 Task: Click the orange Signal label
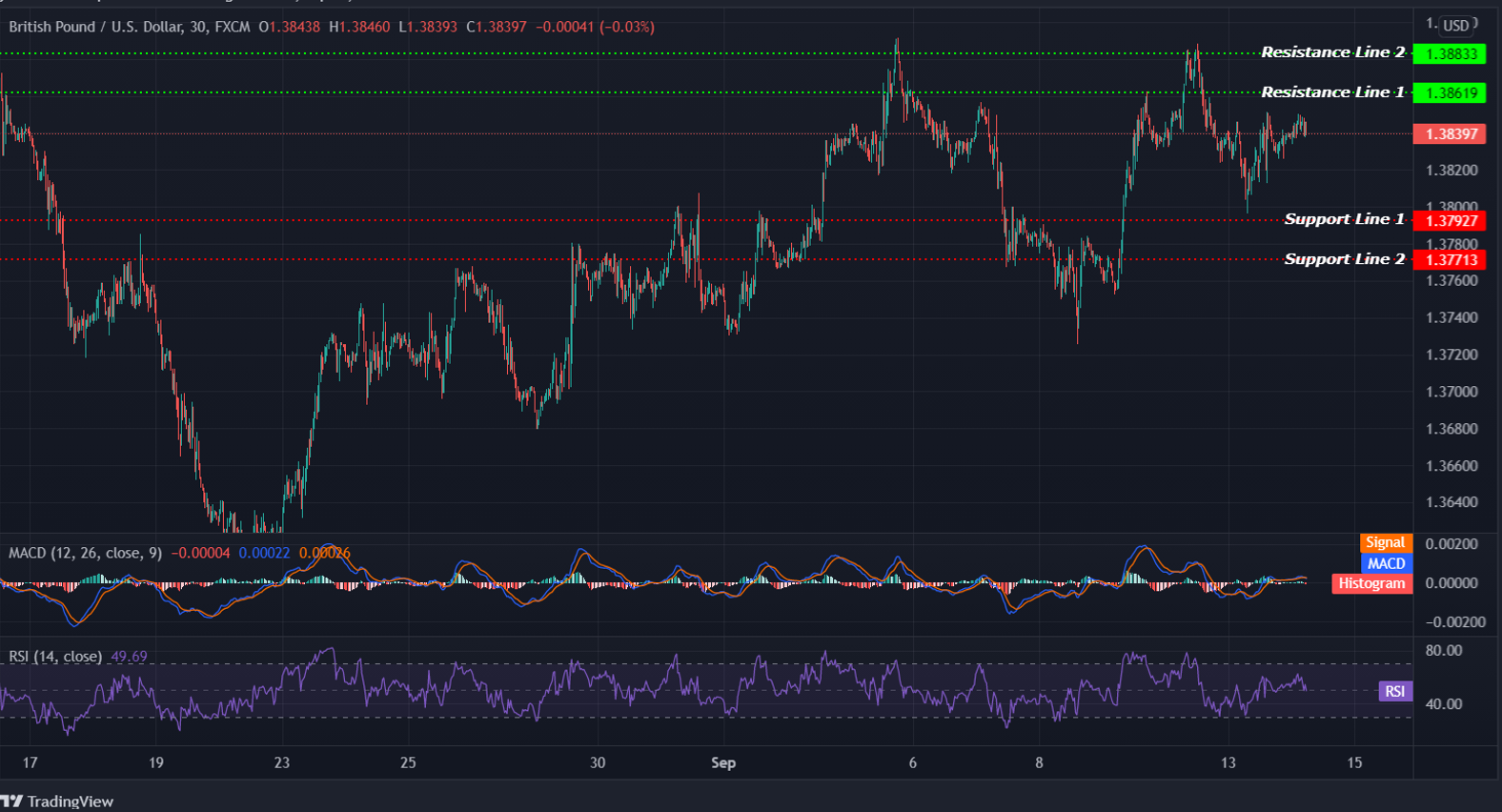point(1385,542)
